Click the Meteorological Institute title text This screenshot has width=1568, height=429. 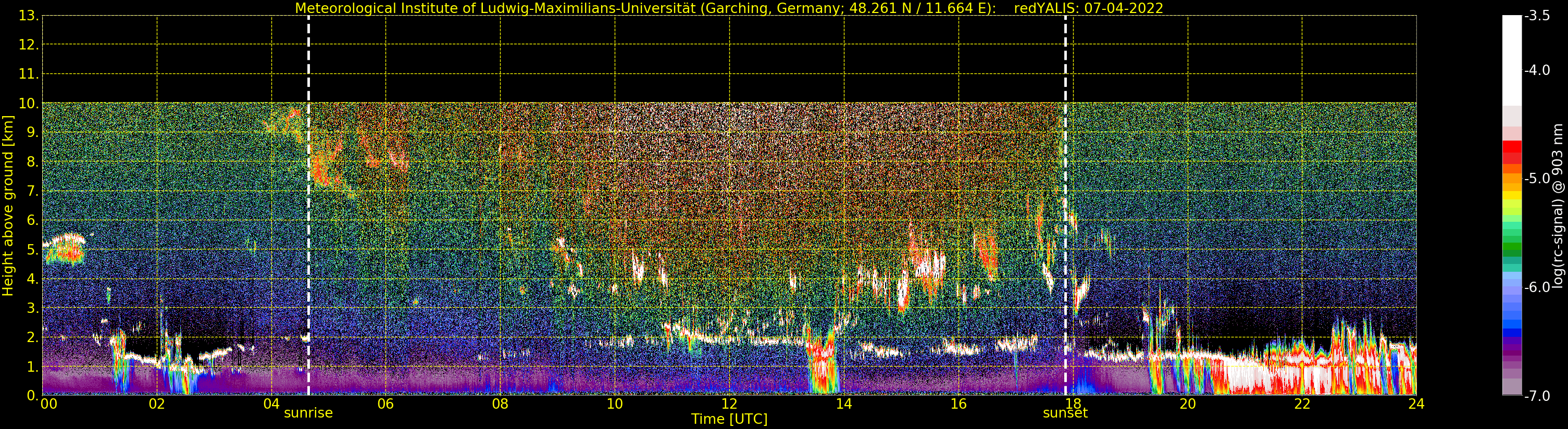click(646, 8)
